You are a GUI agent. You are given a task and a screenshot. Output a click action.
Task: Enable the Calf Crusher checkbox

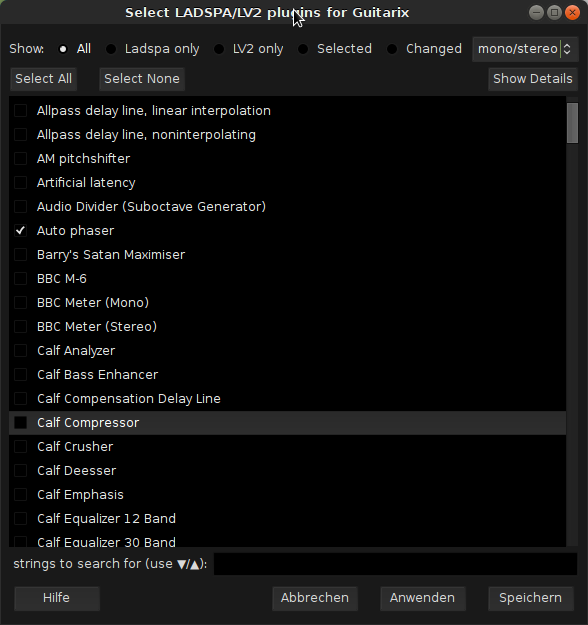[20, 446]
